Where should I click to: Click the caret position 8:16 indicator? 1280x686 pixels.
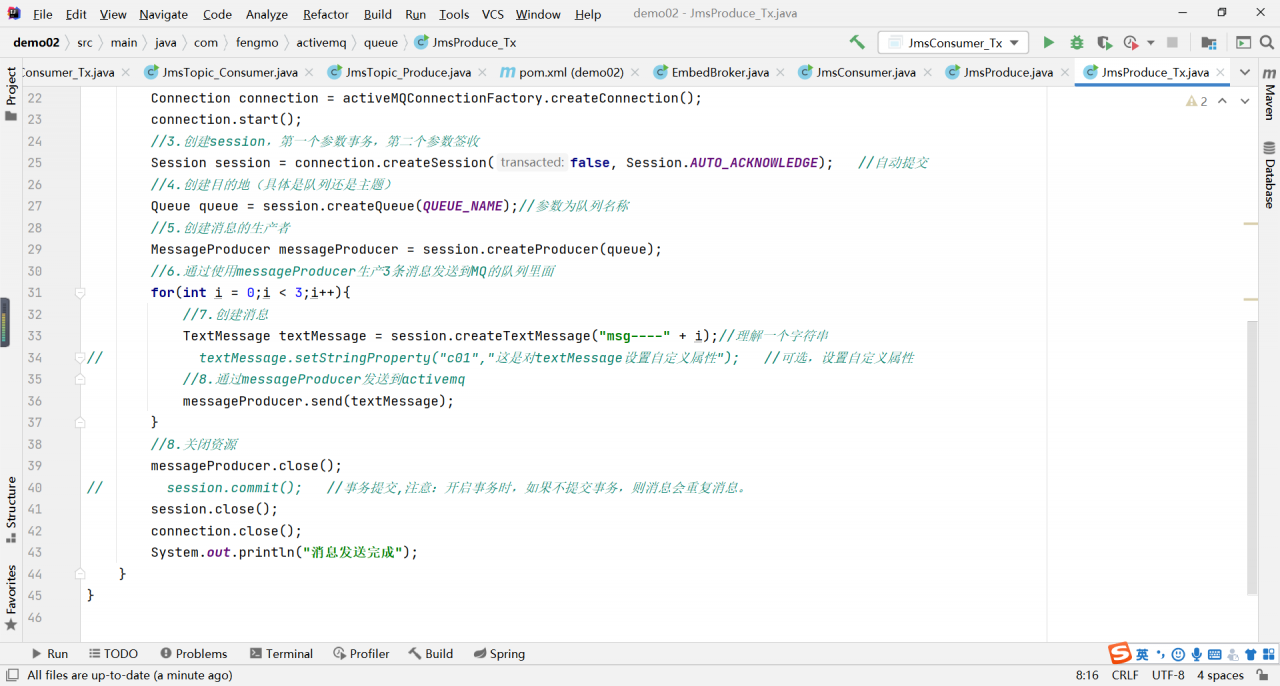[x=1087, y=675]
